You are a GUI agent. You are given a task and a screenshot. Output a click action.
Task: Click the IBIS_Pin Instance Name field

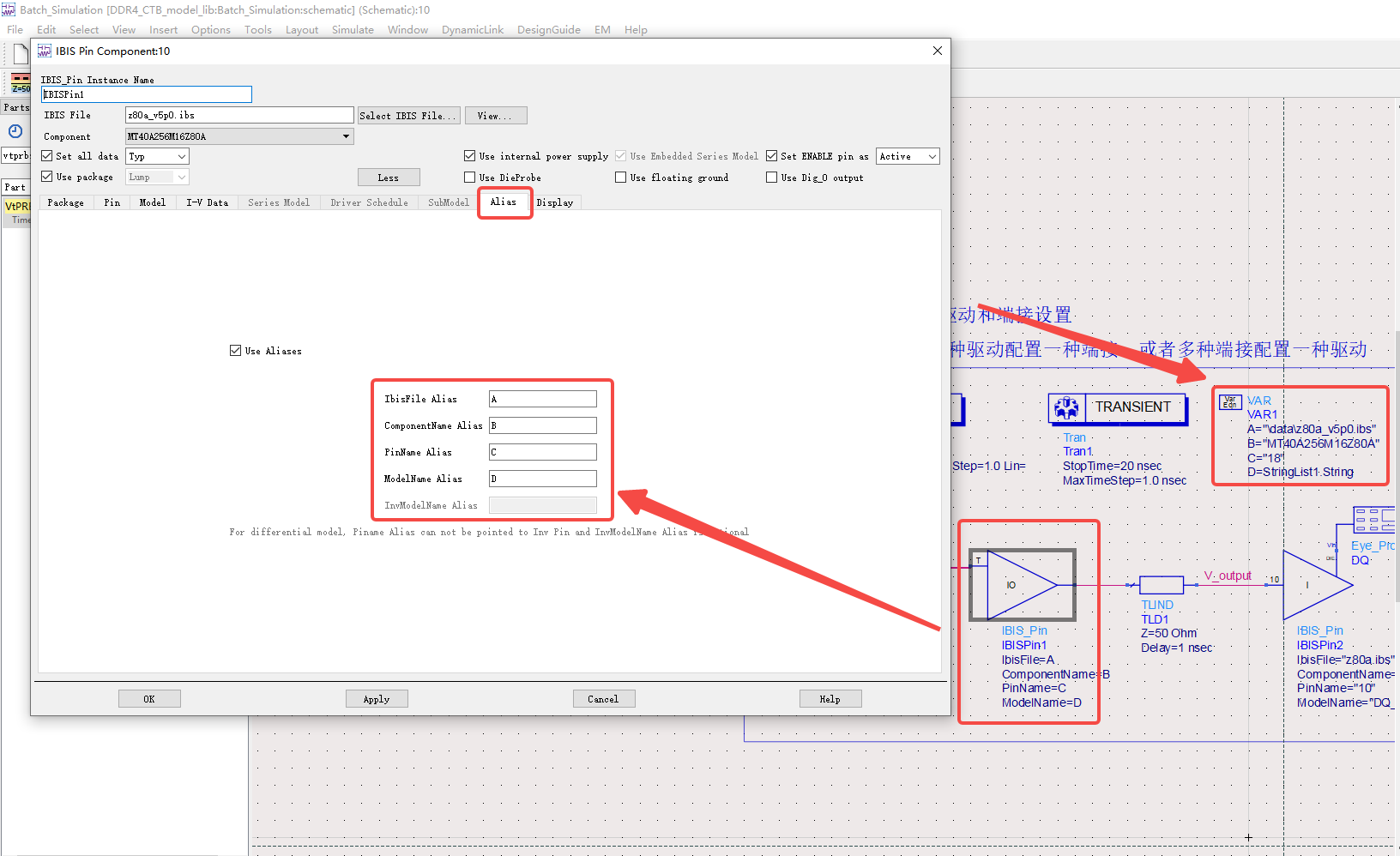(146, 94)
